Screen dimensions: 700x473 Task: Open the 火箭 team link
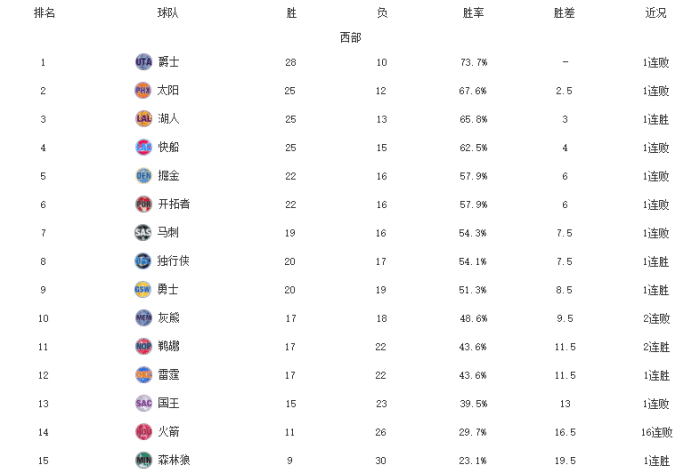coord(169,432)
